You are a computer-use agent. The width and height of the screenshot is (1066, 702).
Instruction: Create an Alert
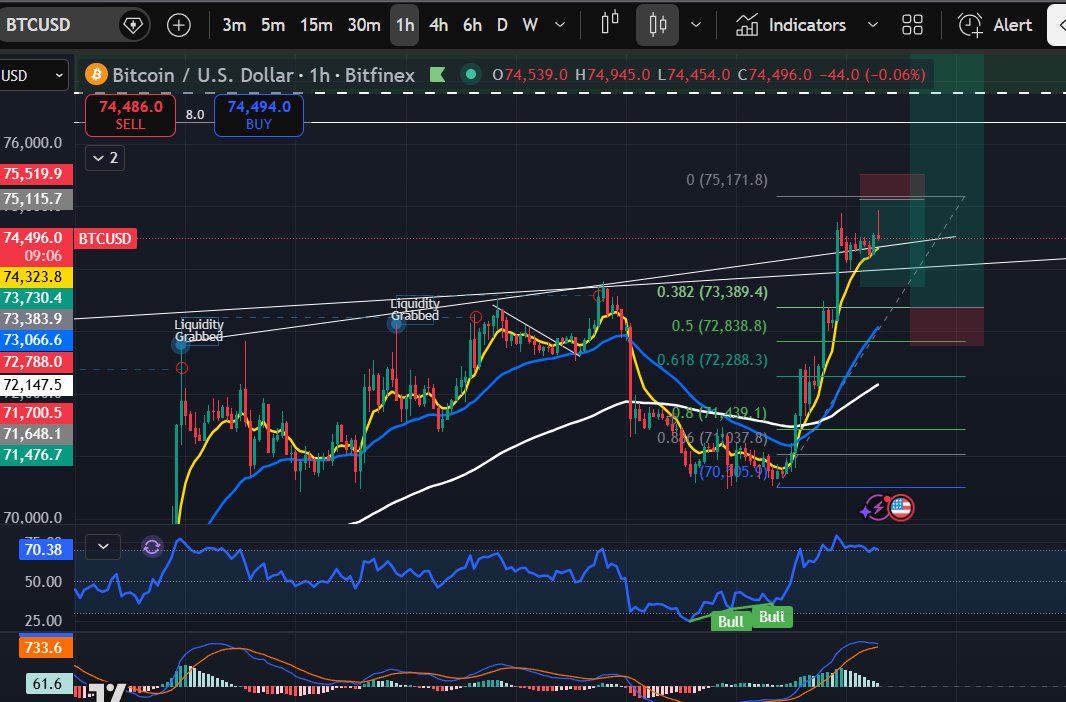coord(995,25)
